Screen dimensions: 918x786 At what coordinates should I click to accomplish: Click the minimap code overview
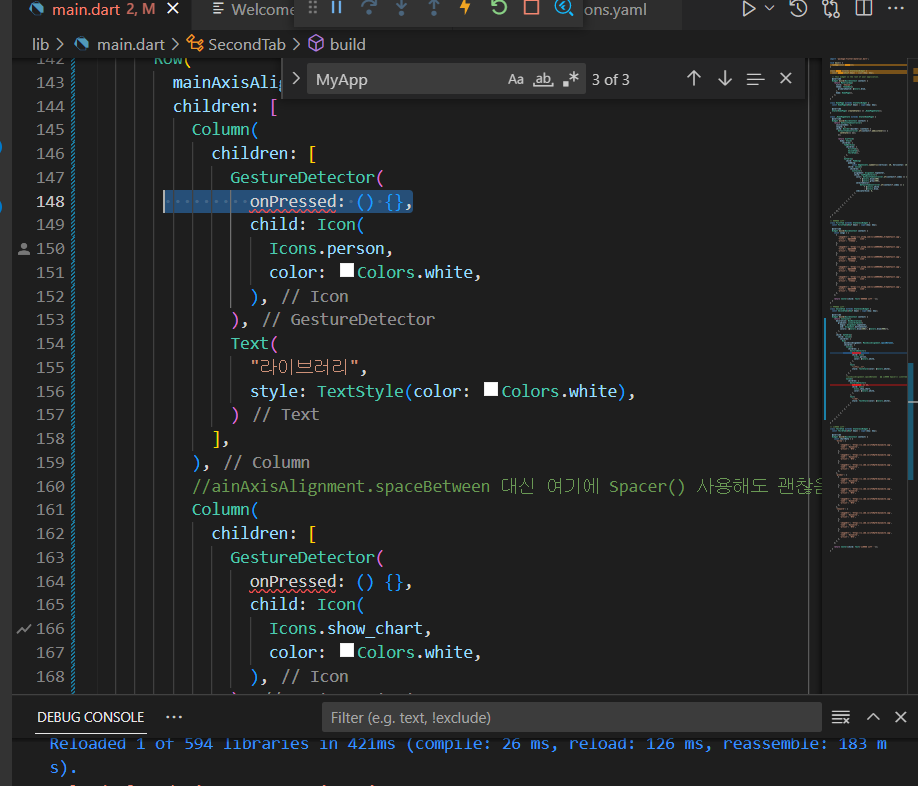tap(868, 304)
